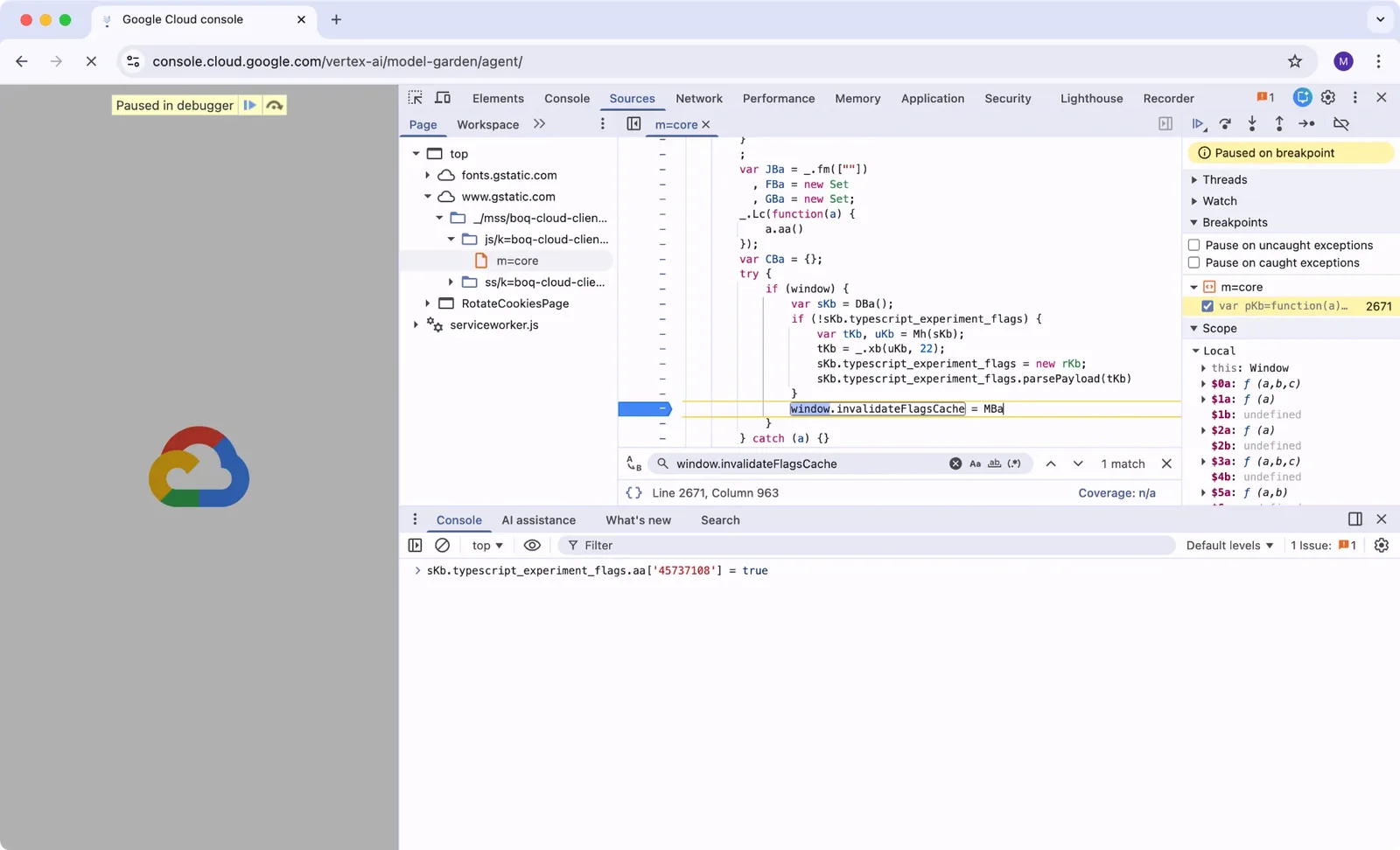Expand the Watch section

[1220, 201]
